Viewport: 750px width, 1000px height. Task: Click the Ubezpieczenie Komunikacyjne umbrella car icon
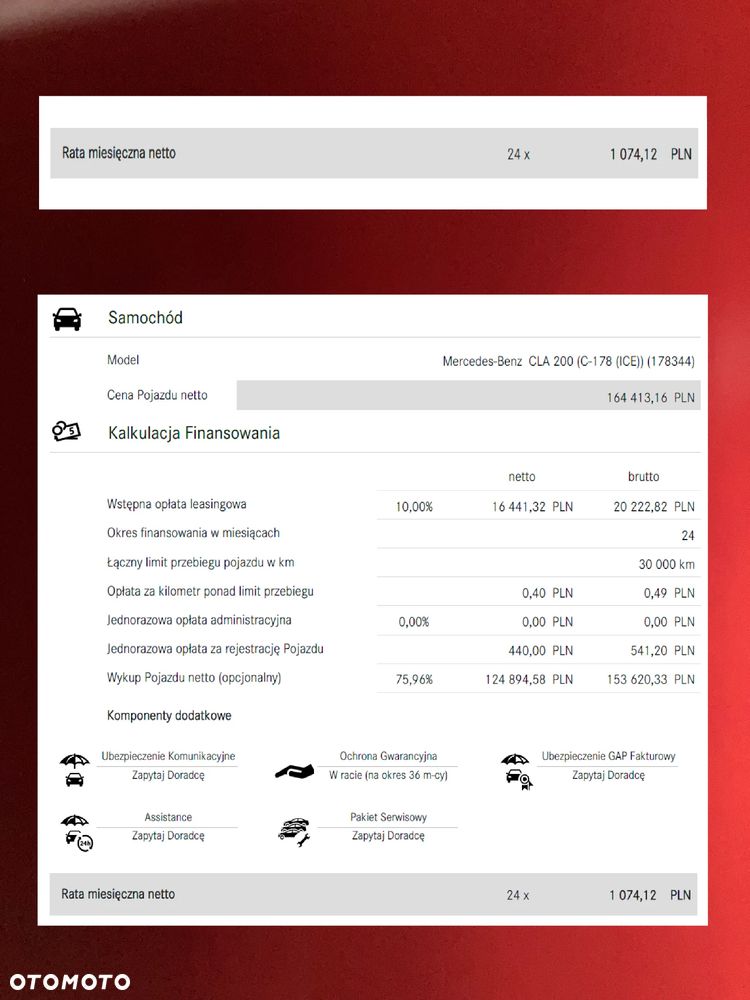click(75, 770)
